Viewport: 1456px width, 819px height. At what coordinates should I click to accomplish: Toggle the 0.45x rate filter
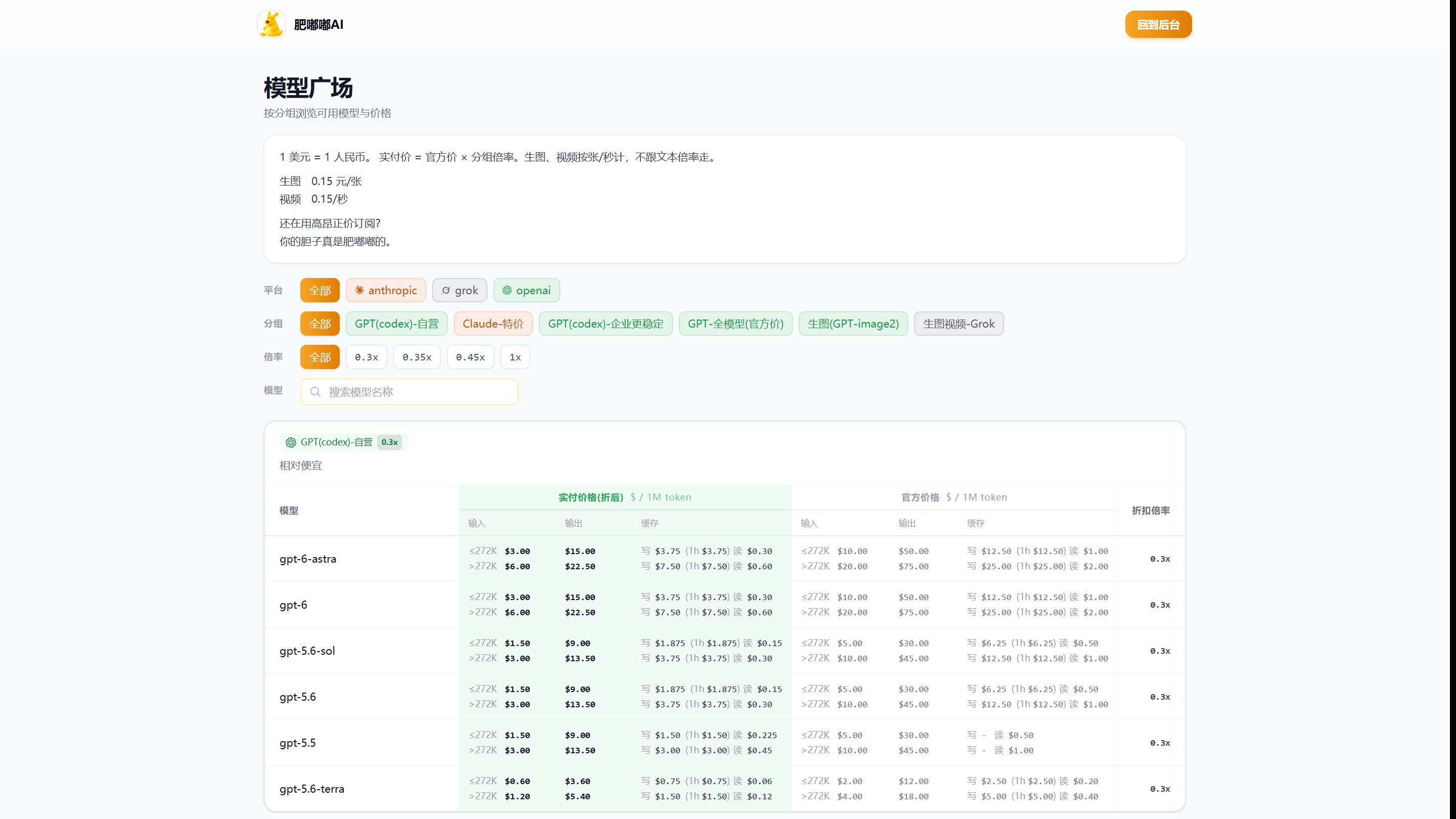[x=470, y=357]
